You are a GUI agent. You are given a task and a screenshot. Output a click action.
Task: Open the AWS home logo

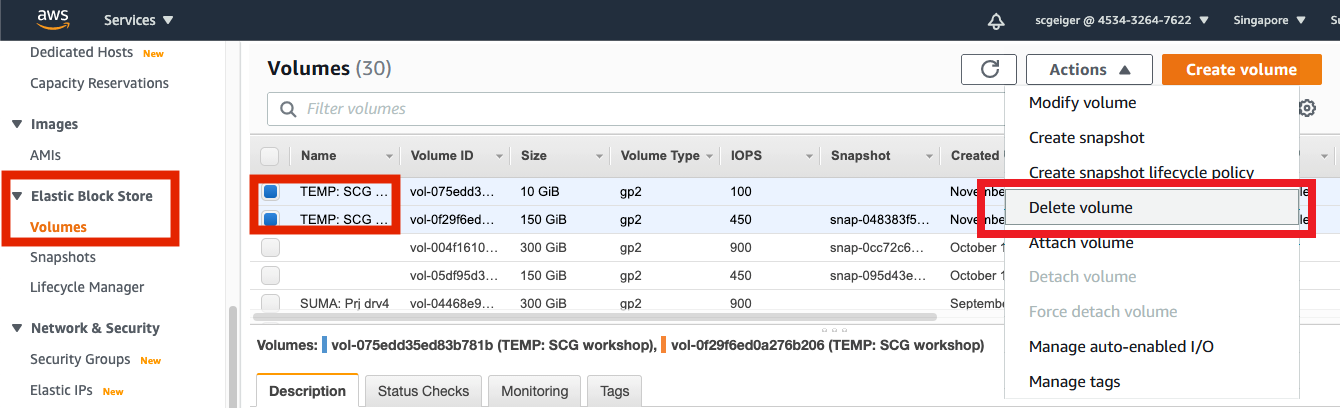[52, 19]
